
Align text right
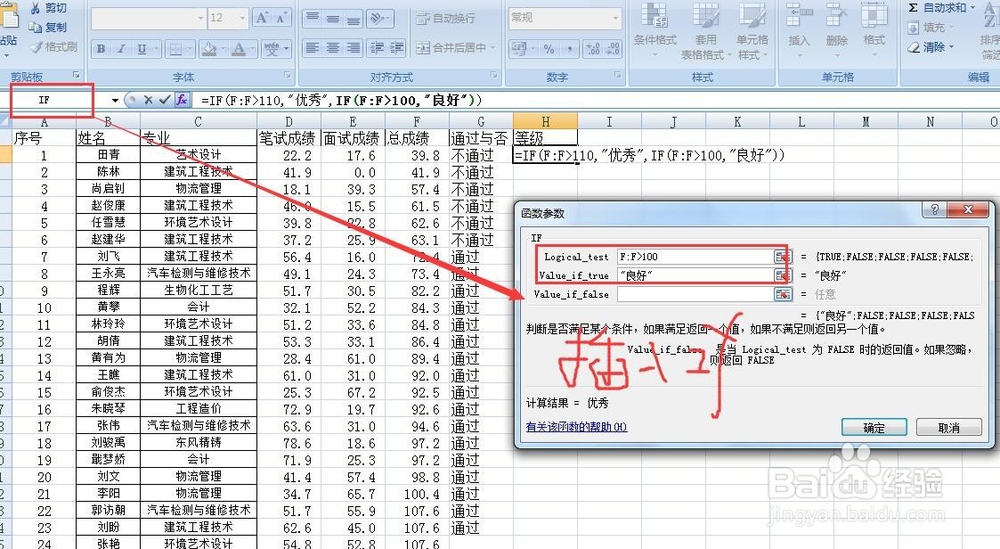[353, 48]
